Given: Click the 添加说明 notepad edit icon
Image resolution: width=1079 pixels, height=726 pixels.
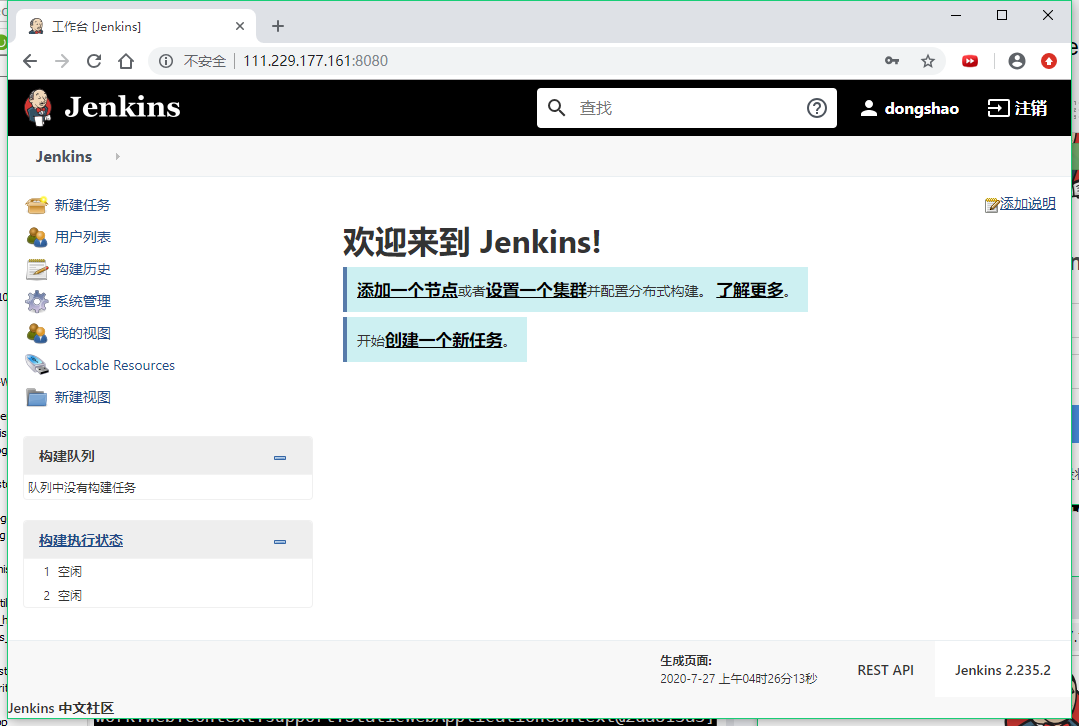Looking at the screenshot, I should point(992,204).
